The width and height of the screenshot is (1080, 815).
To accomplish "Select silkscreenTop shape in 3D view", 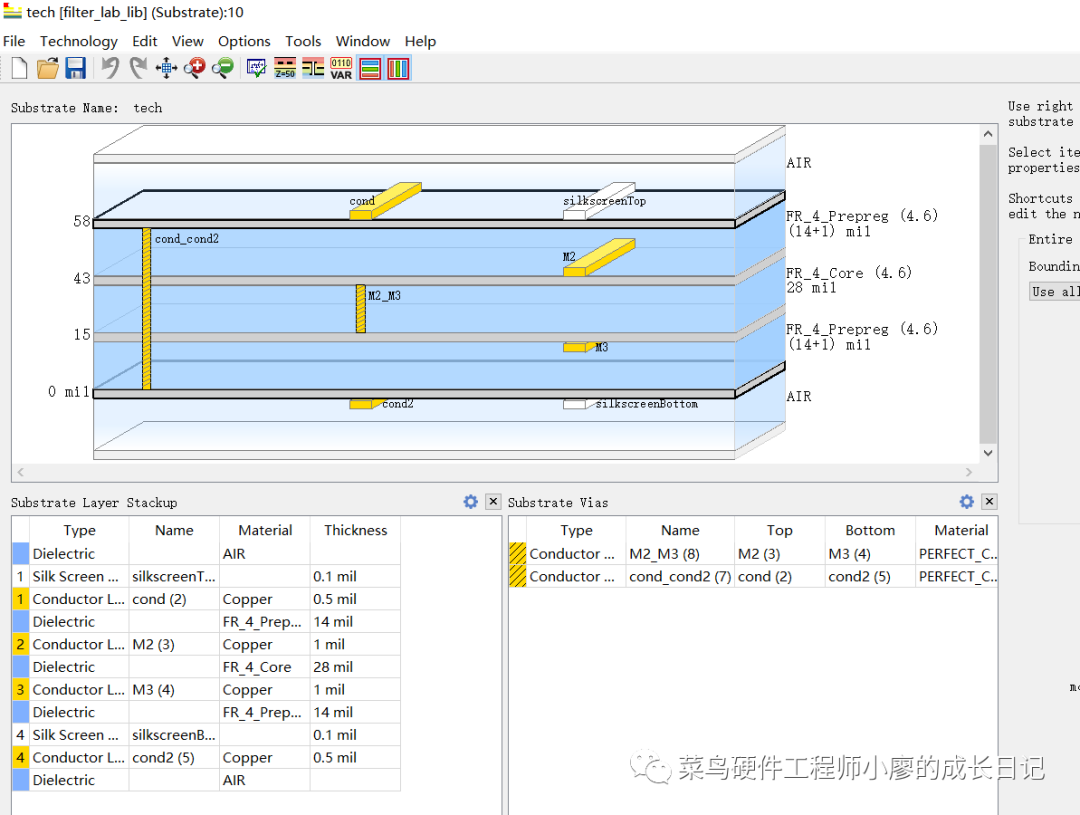I will tap(599, 200).
